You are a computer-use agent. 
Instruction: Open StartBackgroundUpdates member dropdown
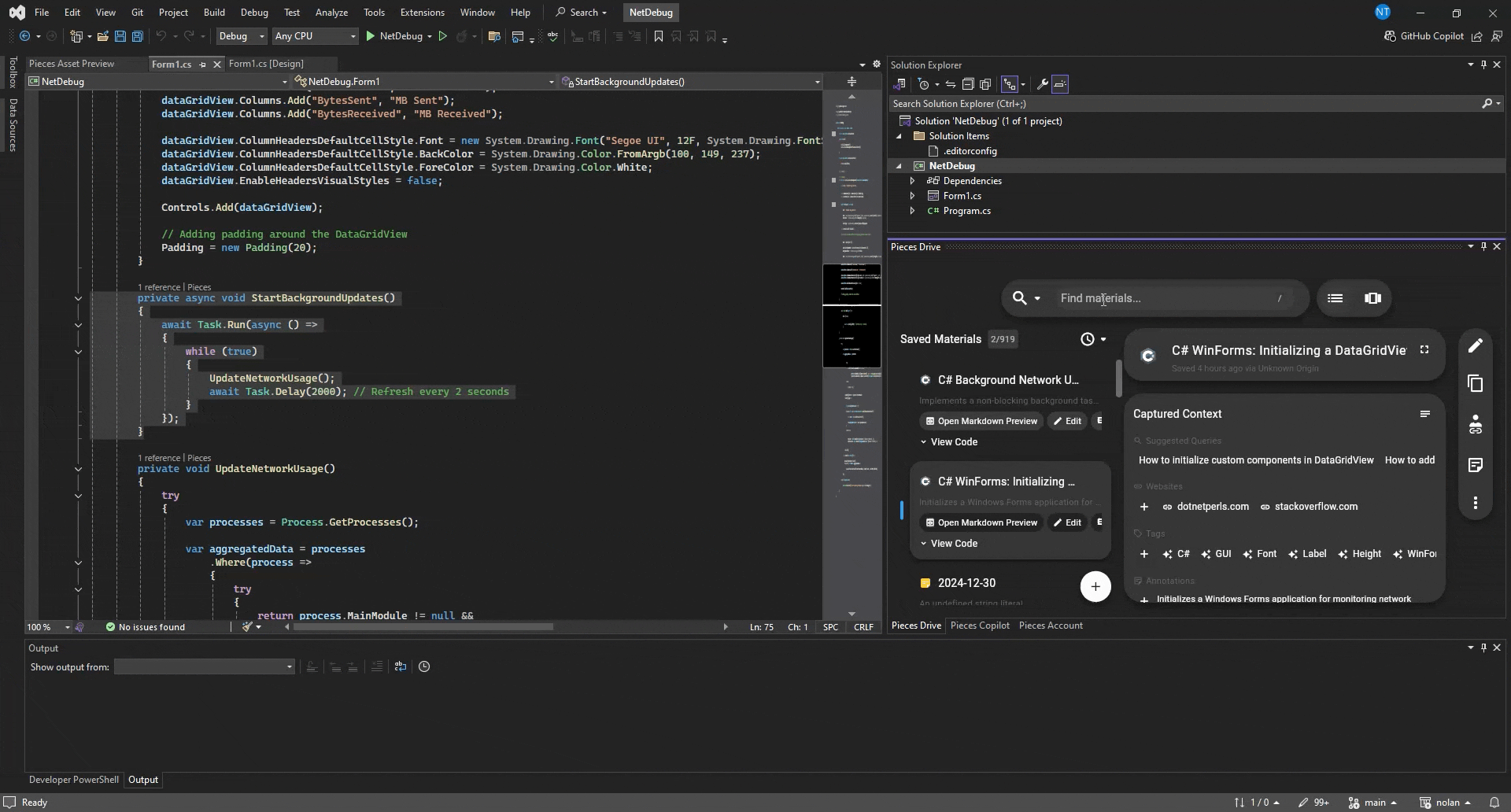[691, 82]
